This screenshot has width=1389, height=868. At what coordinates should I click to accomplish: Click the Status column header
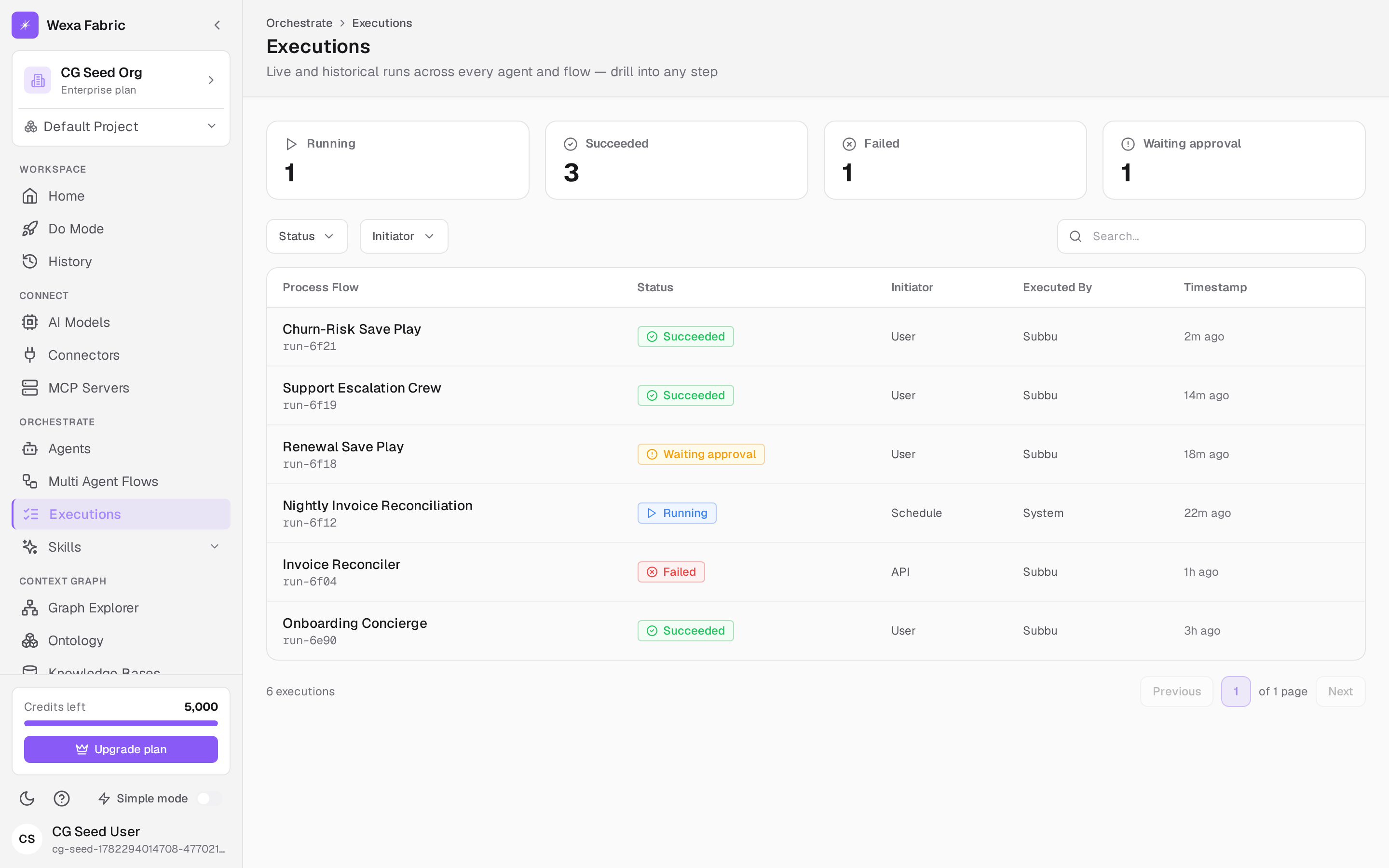pos(655,287)
